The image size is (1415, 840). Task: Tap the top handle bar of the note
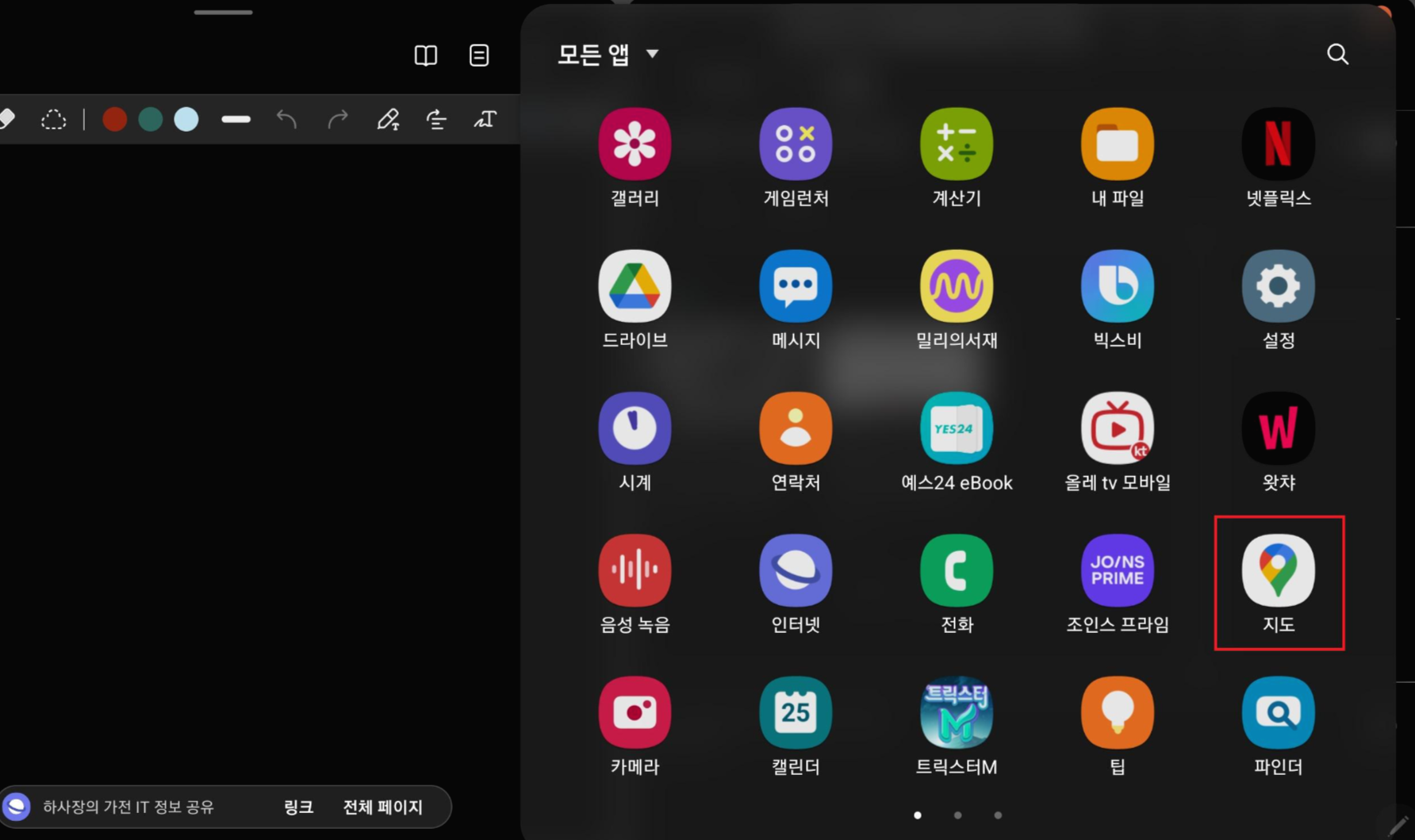[x=224, y=13]
